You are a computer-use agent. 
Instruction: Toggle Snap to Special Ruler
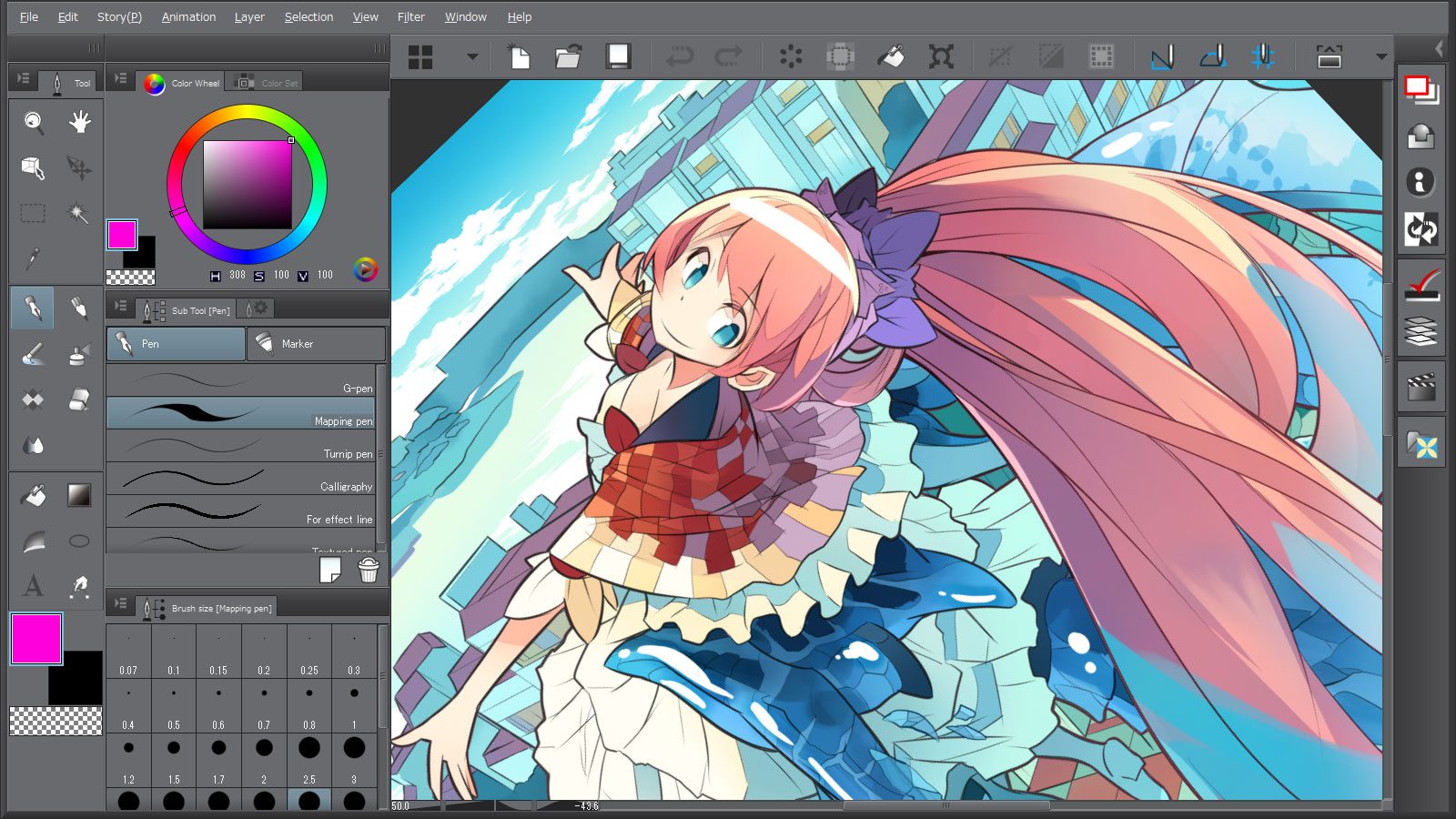pos(1212,57)
